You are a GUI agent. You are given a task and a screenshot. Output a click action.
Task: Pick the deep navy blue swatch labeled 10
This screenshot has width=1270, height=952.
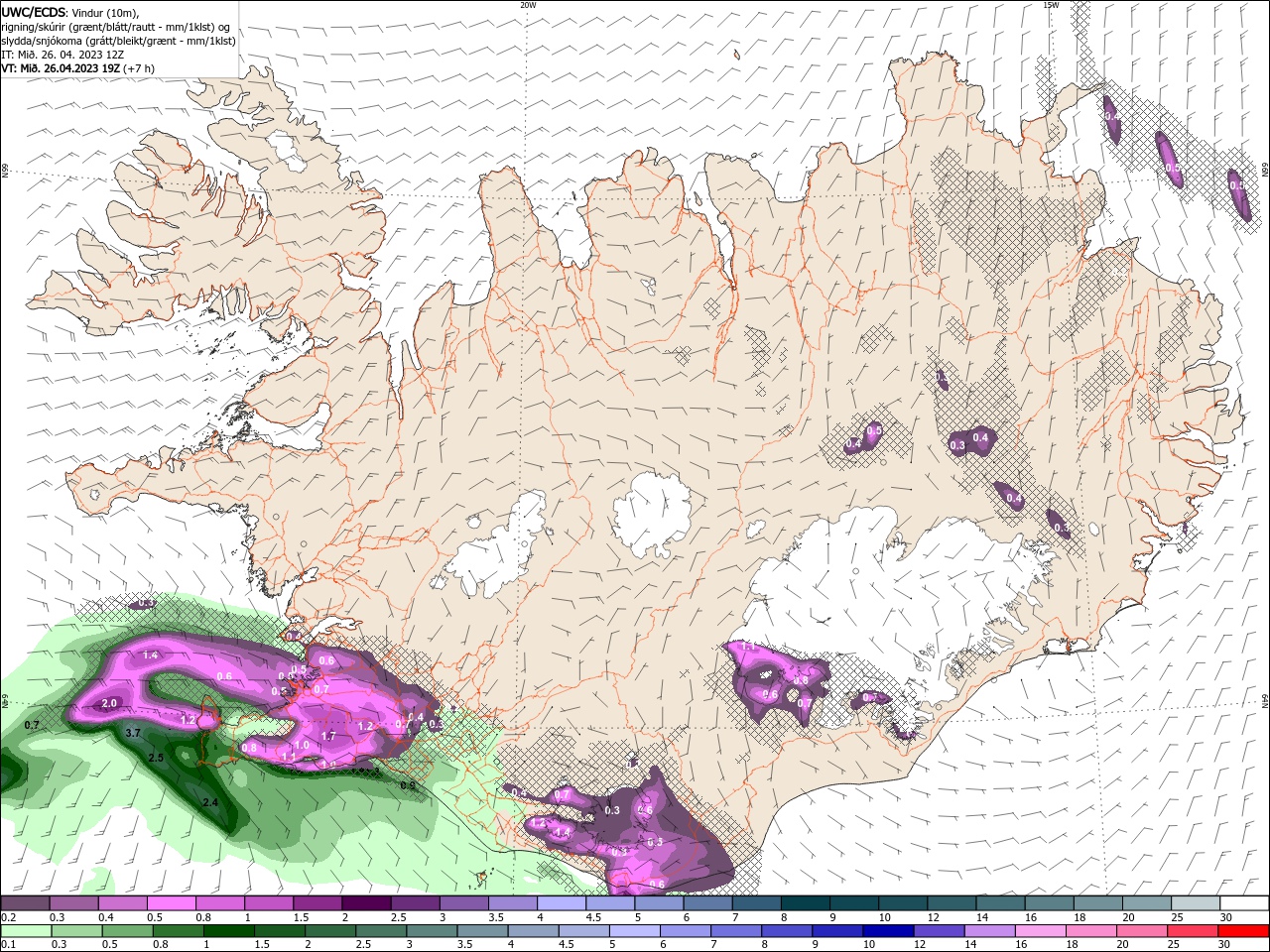pyautogui.click(x=887, y=931)
